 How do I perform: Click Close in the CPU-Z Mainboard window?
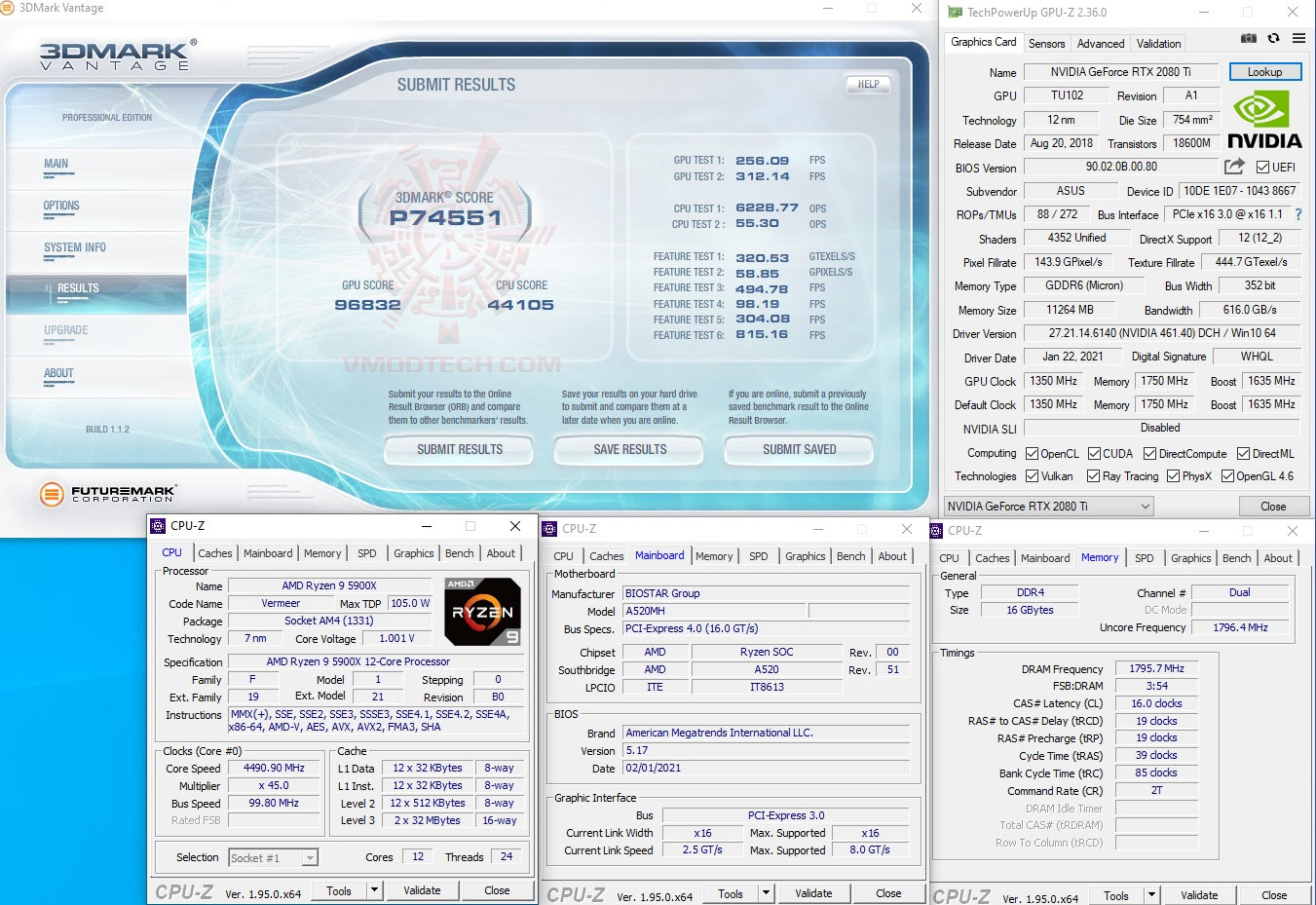pyautogui.click(x=888, y=893)
